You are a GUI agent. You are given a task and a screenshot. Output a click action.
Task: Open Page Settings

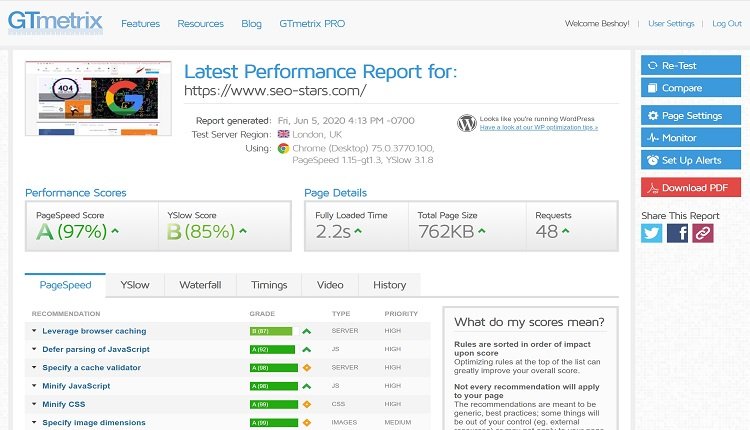(x=690, y=115)
